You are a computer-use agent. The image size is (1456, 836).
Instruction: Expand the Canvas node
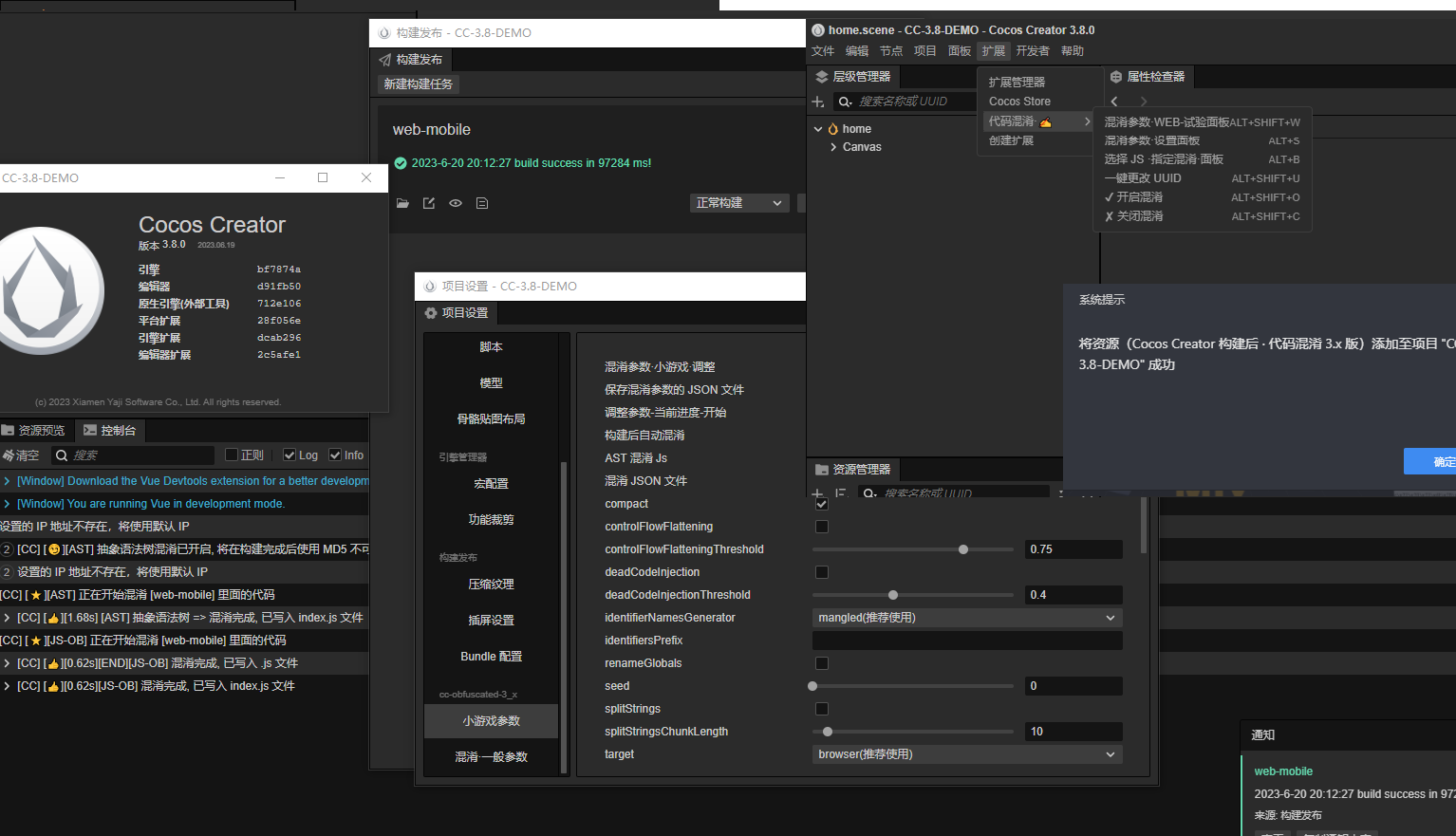833,147
